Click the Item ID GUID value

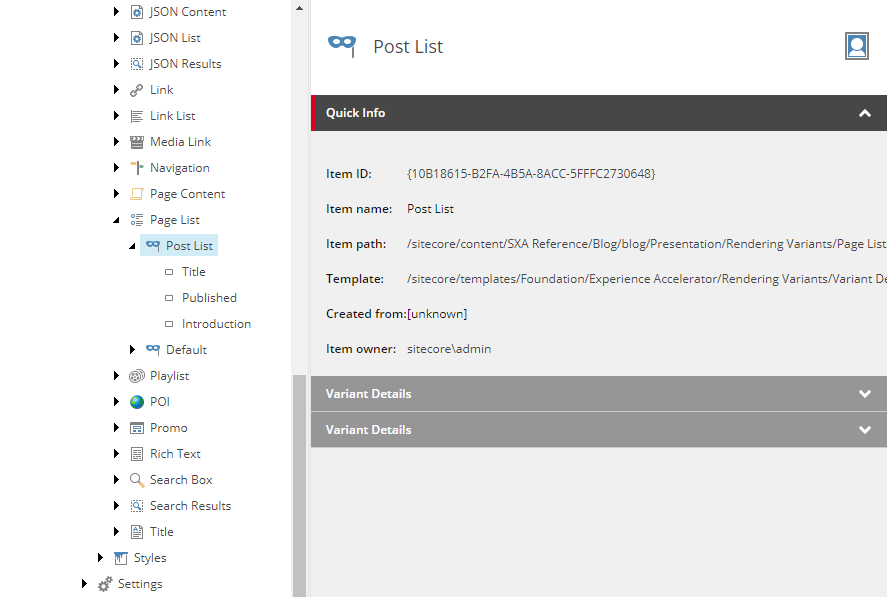(531, 174)
